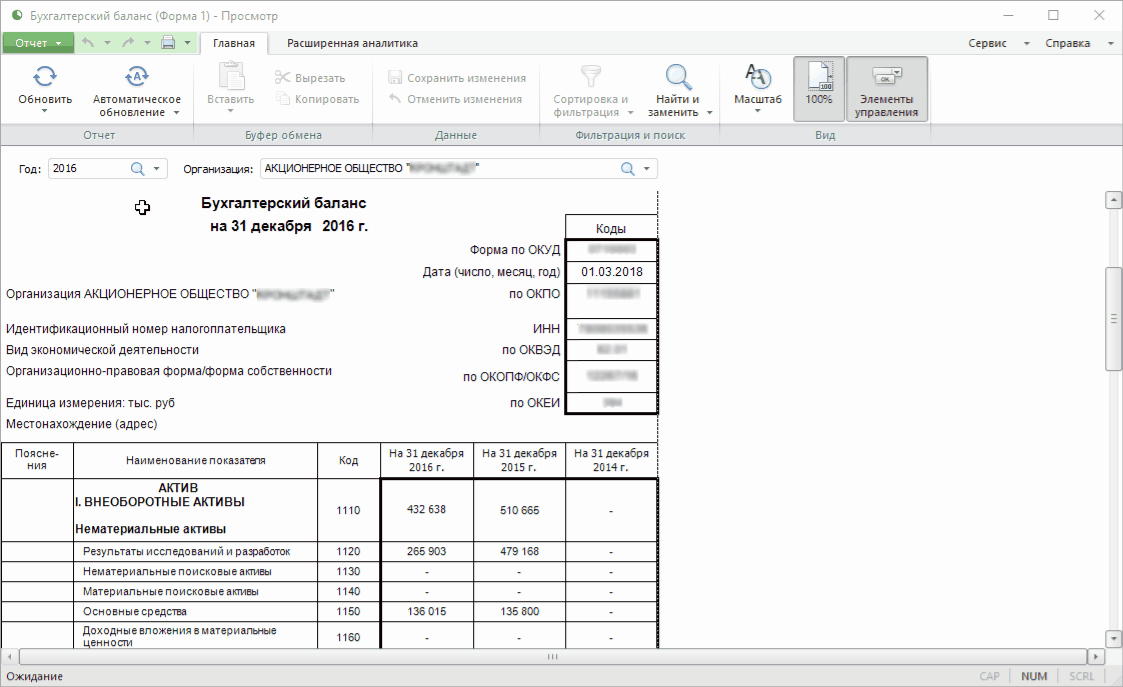Toggle the Элементы управления button

[886, 88]
